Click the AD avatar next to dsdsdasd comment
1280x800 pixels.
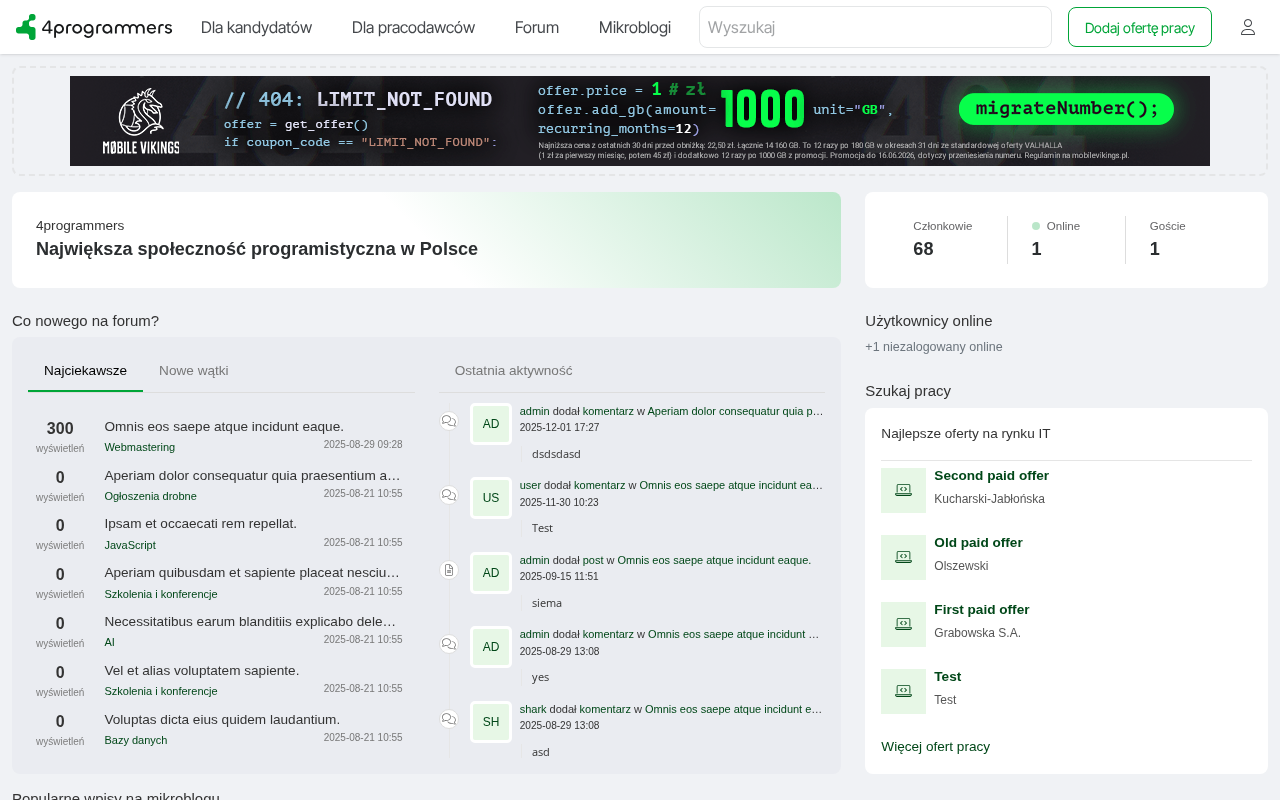coord(491,424)
